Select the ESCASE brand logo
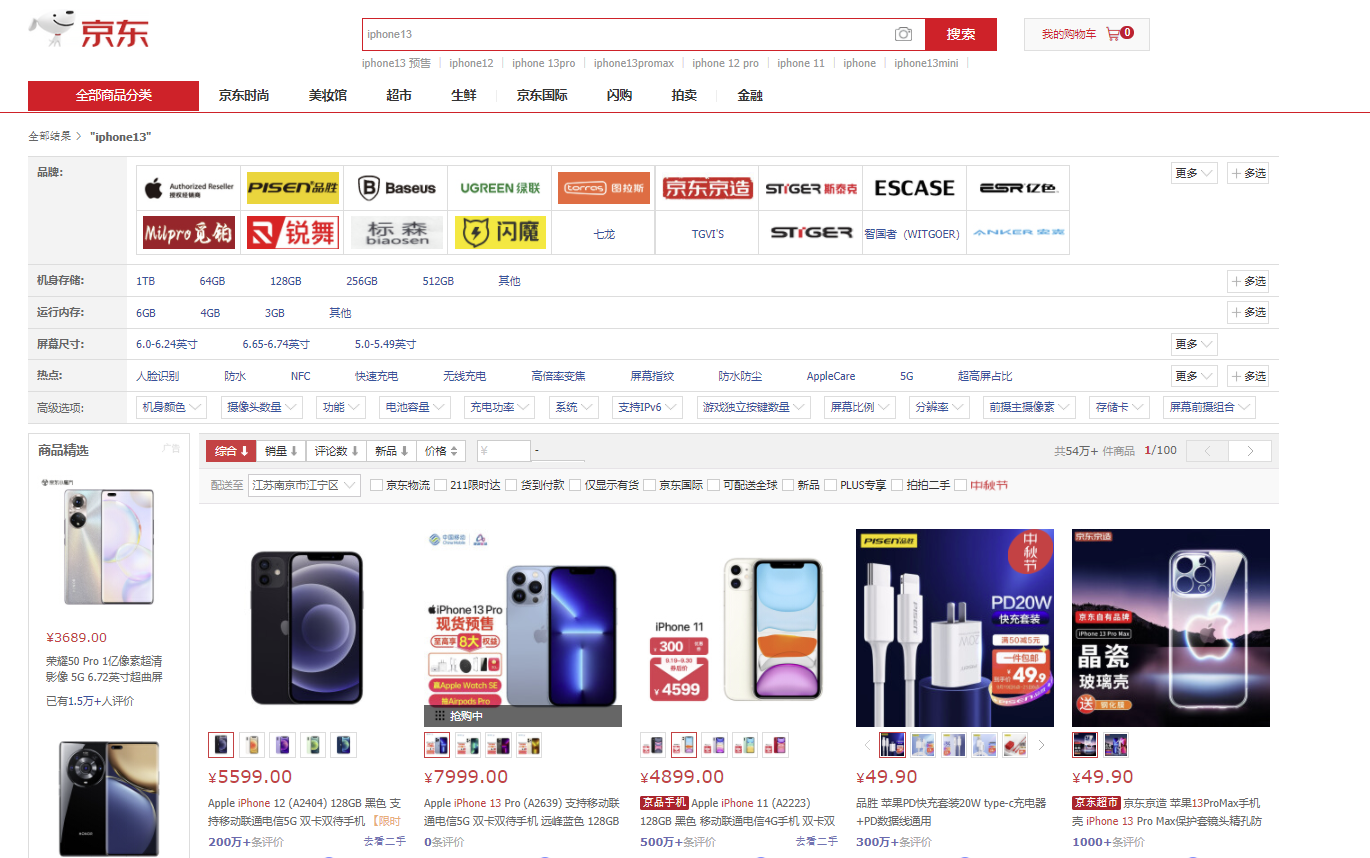1370x858 pixels. point(914,187)
